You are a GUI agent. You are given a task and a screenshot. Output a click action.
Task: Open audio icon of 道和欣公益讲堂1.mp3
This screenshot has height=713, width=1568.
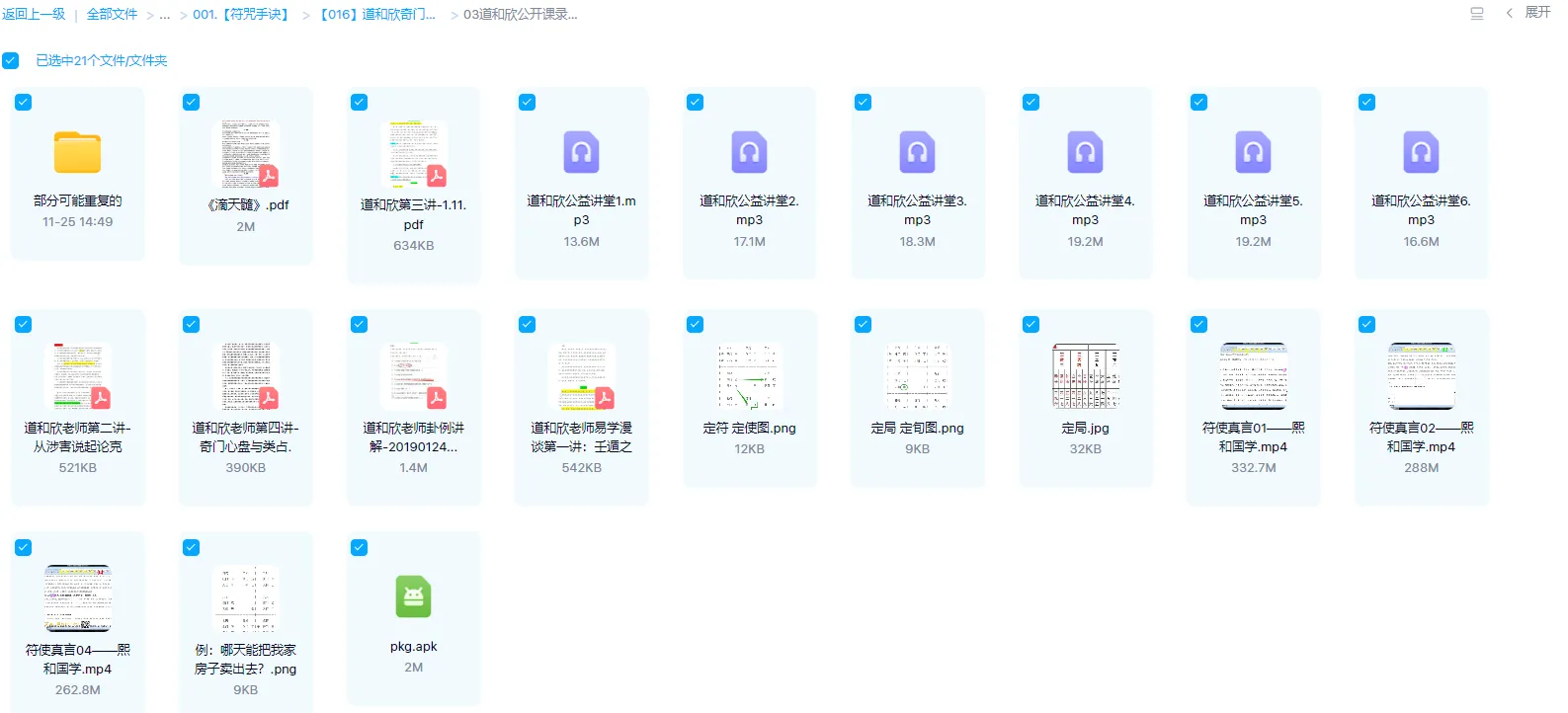[581, 152]
